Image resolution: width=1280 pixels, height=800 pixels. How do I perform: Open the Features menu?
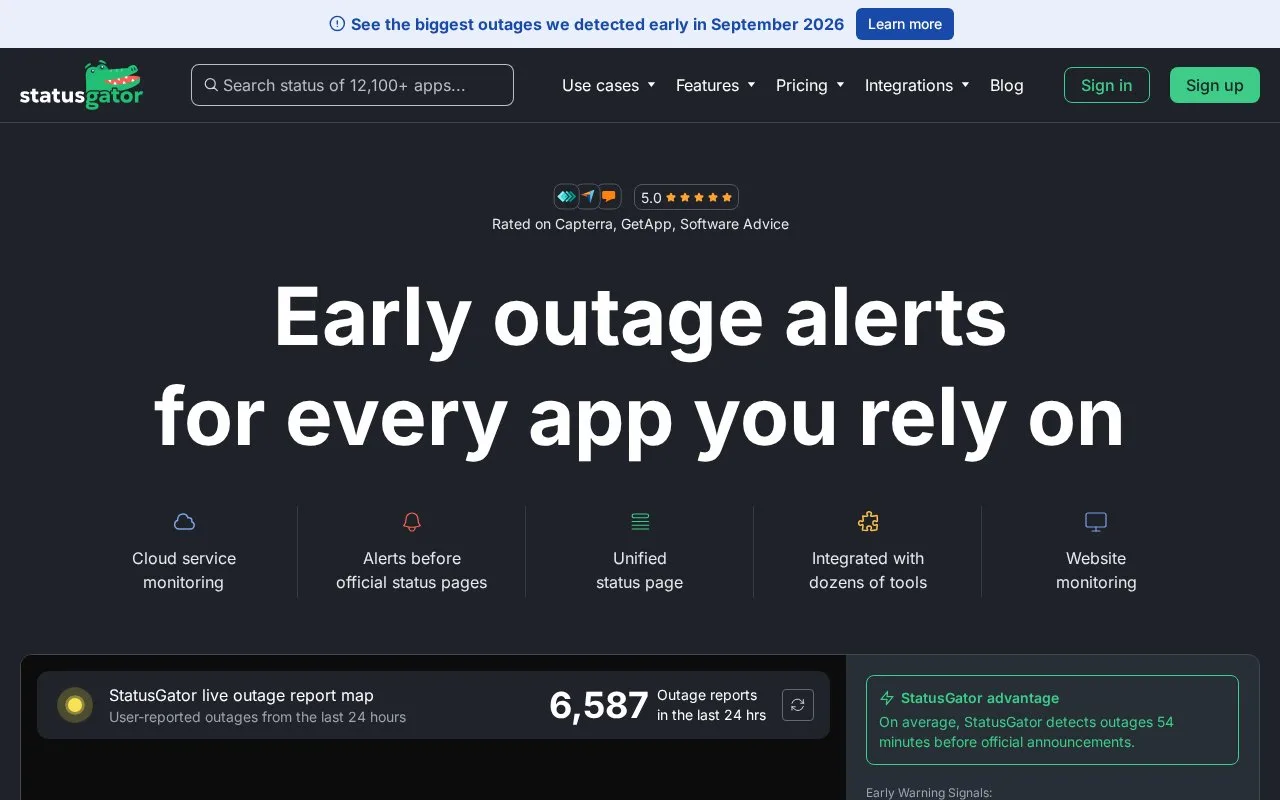tap(715, 85)
